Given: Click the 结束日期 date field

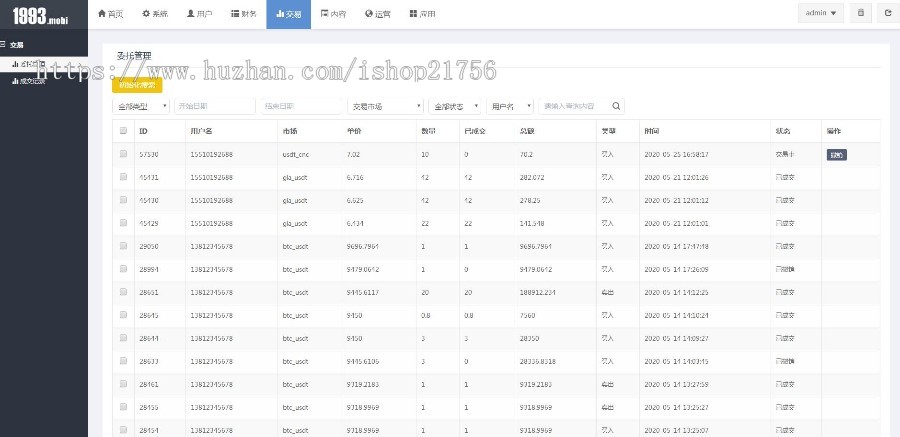Looking at the screenshot, I should click(x=301, y=106).
